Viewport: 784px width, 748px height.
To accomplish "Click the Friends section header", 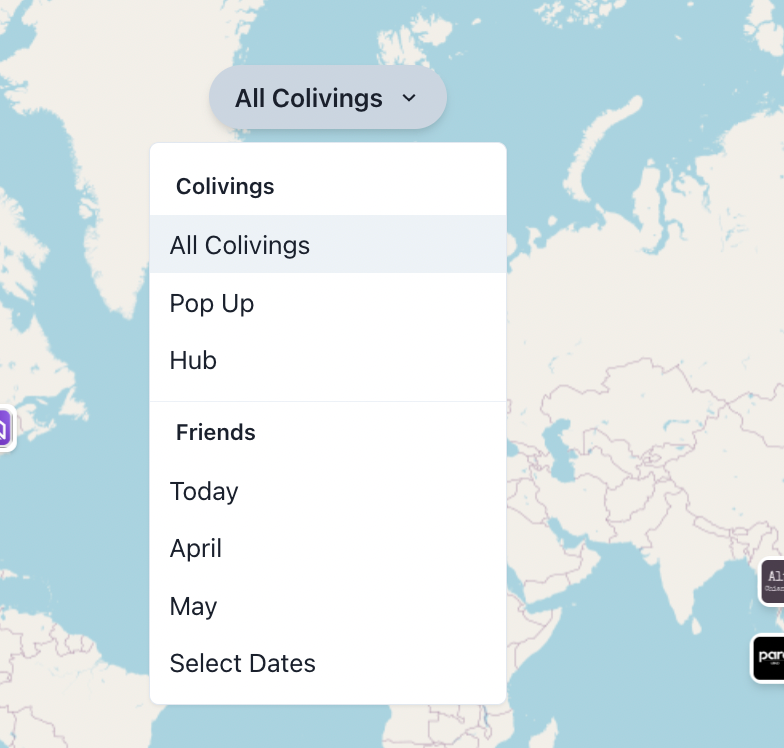I will click(x=216, y=432).
